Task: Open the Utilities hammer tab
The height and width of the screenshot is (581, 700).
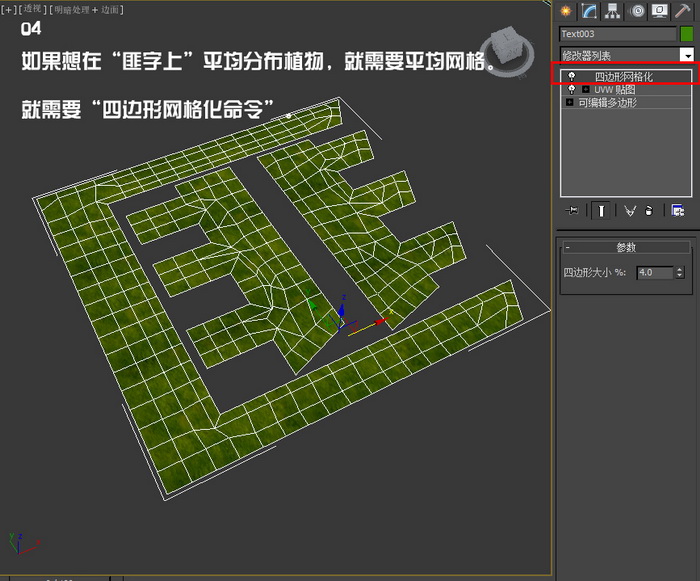Action: (x=683, y=11)
